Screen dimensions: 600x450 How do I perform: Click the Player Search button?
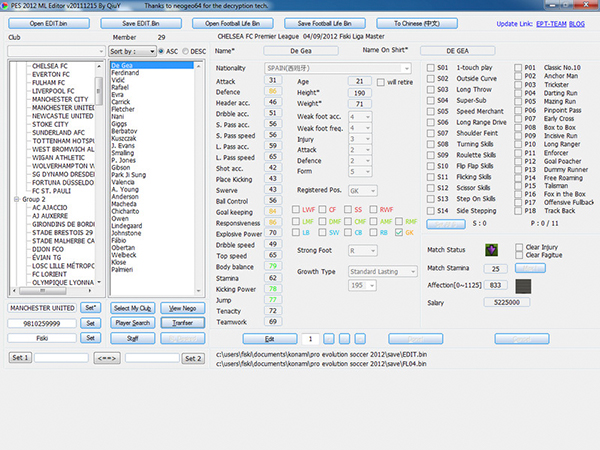133,323
